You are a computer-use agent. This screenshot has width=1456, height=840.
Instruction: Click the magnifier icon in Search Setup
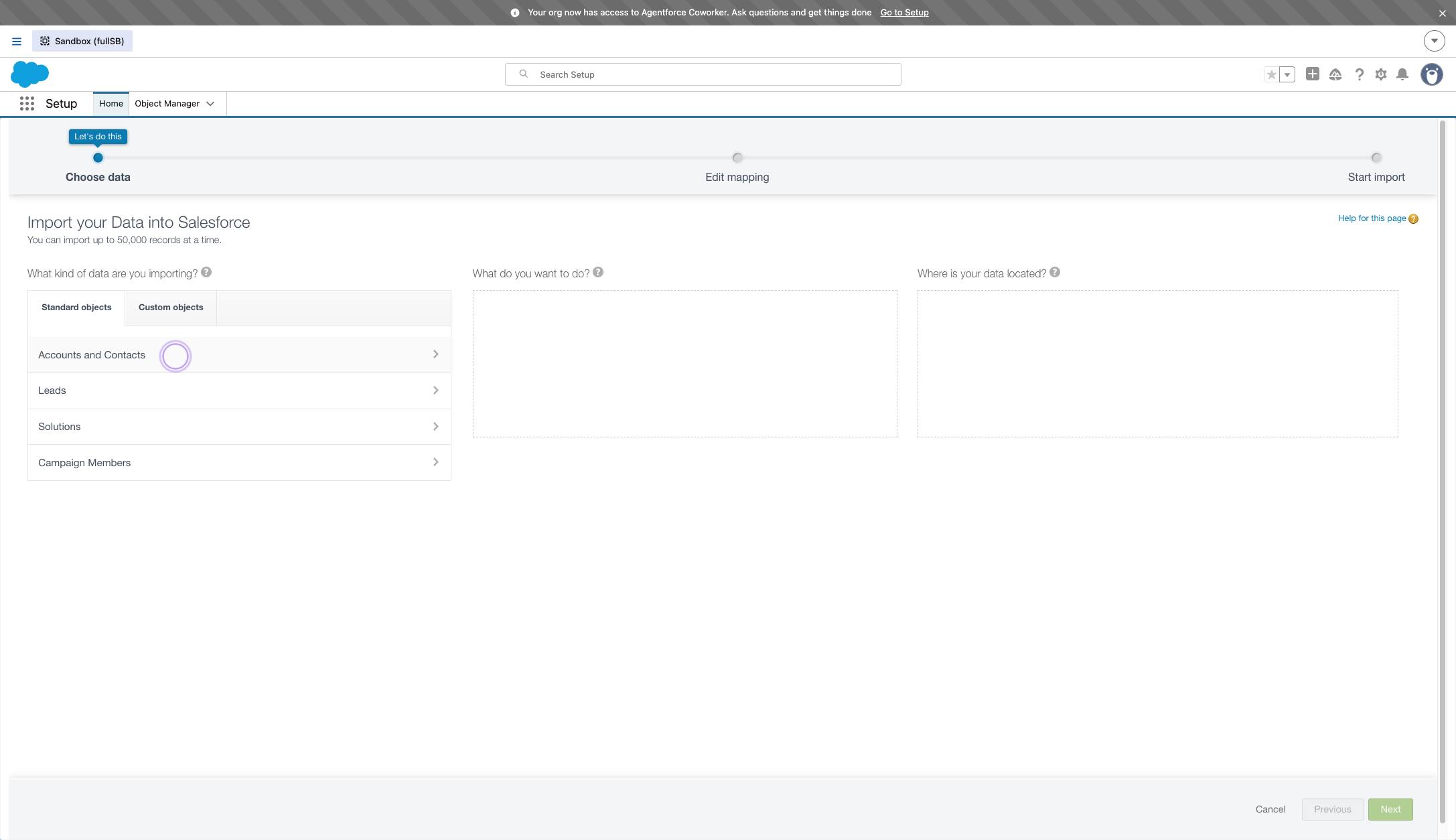pyautogui.click(x=524, y=74)
